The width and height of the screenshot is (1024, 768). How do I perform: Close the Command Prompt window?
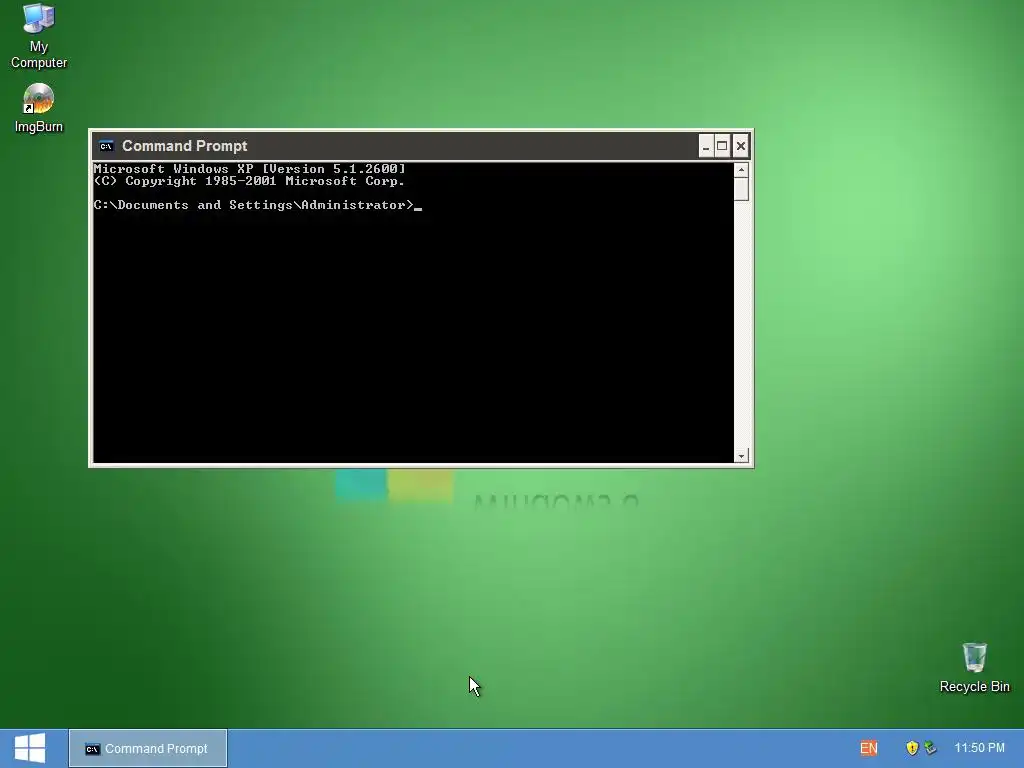(x=741, y=146)
